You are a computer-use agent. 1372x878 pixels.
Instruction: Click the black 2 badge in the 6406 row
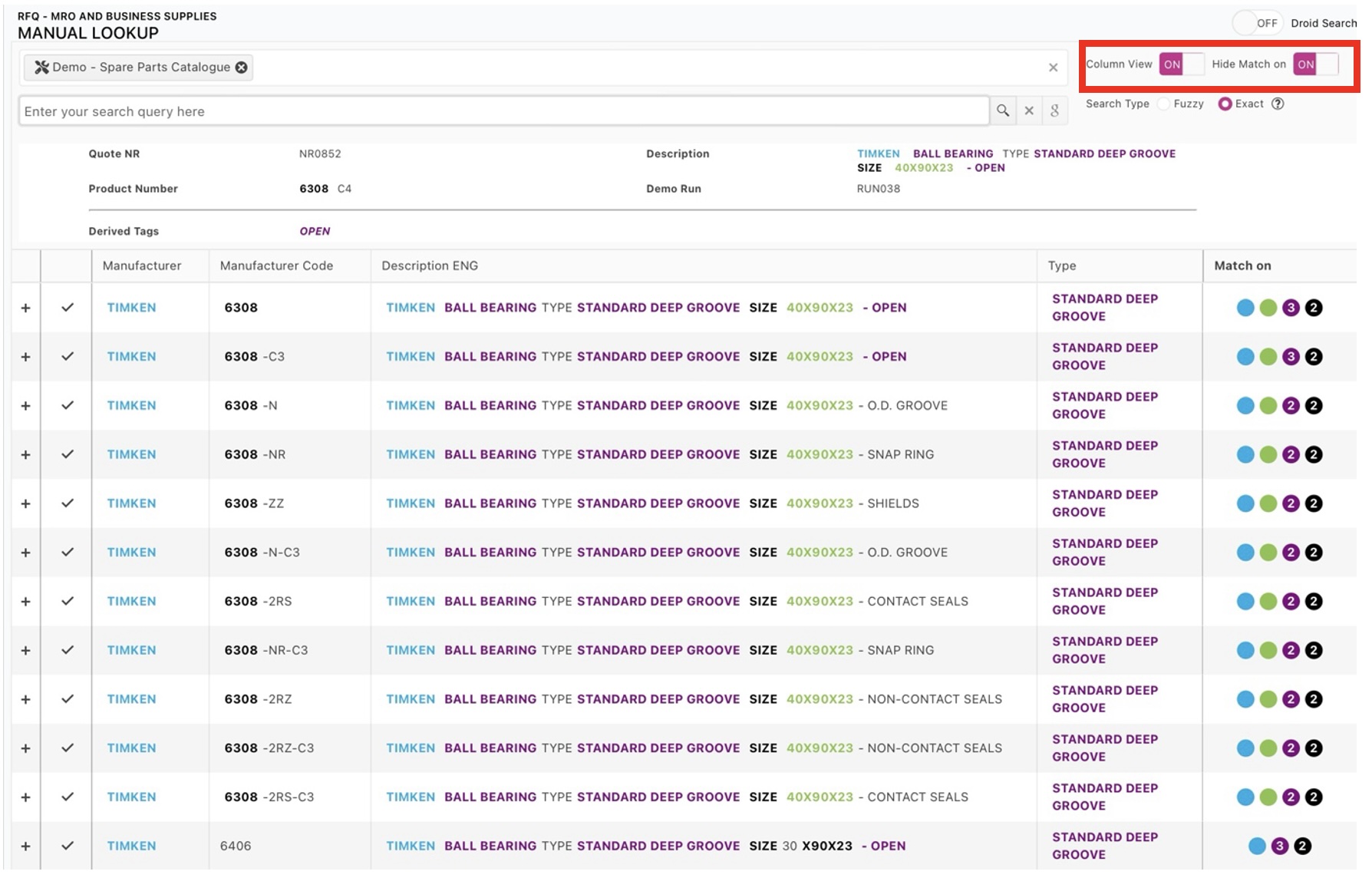(x=1302, y=846)
